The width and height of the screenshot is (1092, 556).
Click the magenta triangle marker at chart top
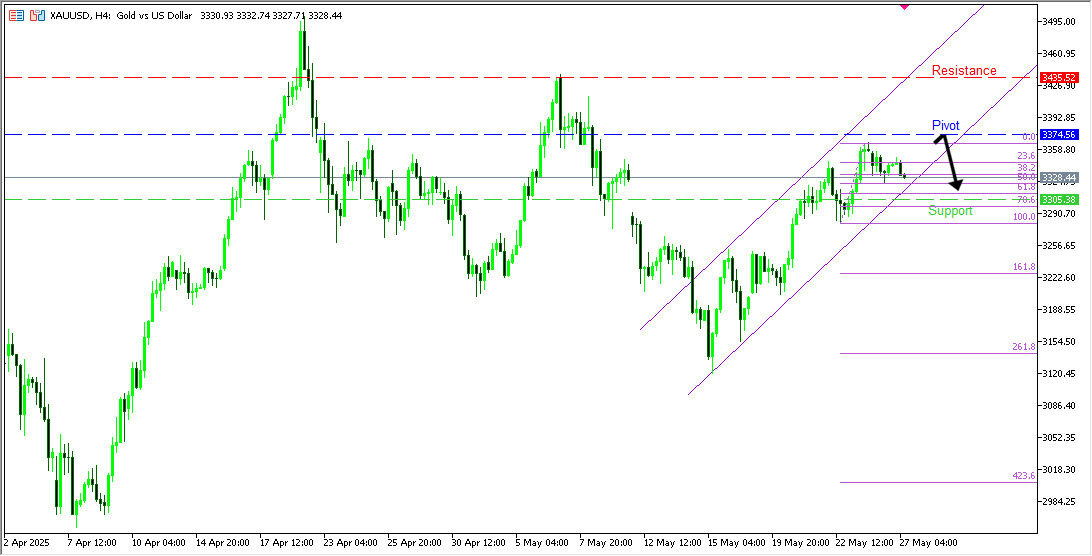point(904,6)
